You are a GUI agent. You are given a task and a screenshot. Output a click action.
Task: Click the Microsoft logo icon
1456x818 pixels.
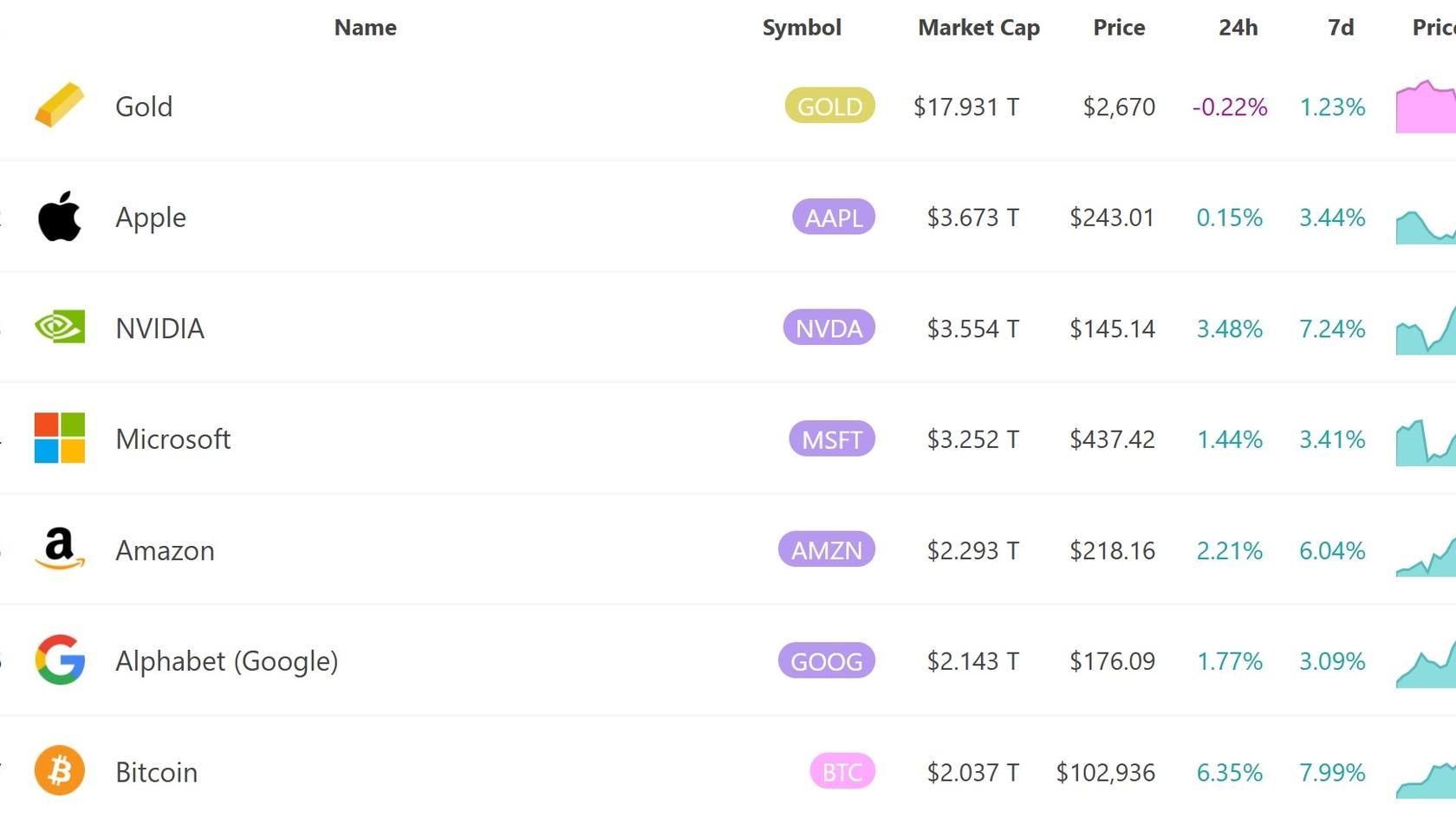pyautogui.click(x=60, y=438)
